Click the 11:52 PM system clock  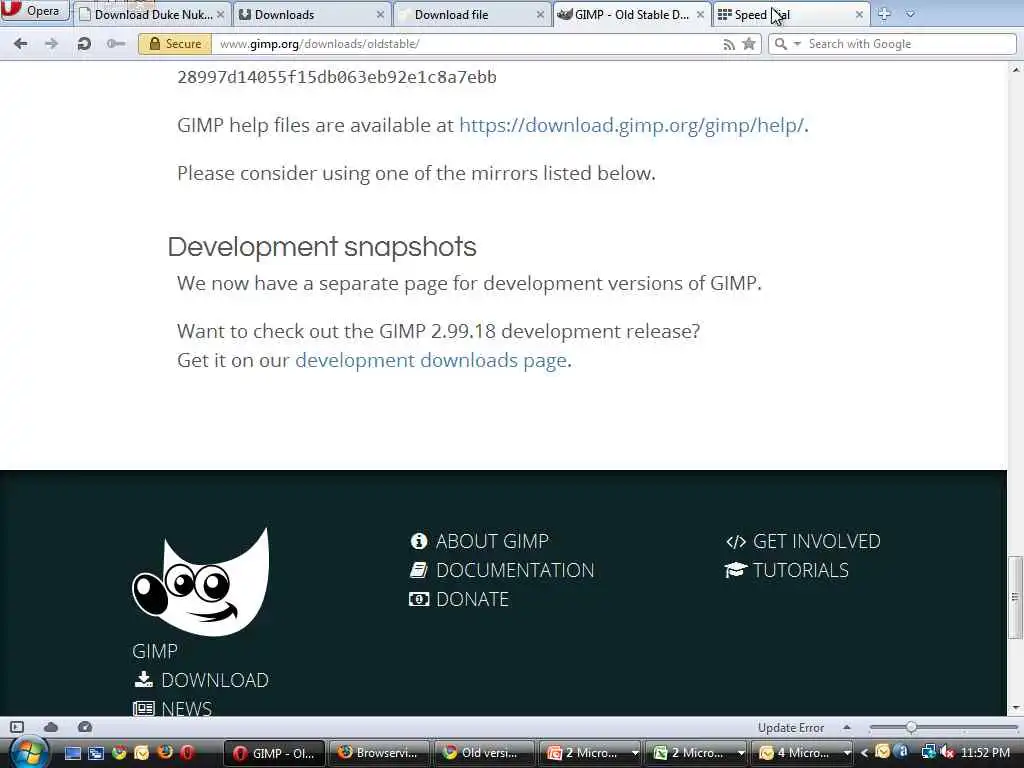click(985, 753)
